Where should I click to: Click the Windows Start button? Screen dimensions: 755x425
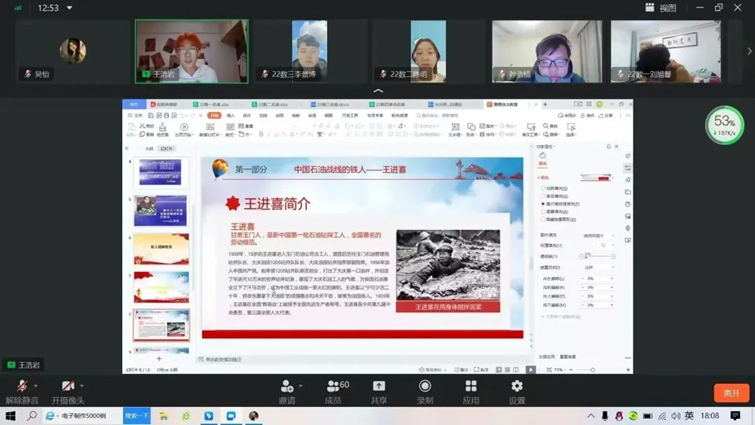click(11, 416)
